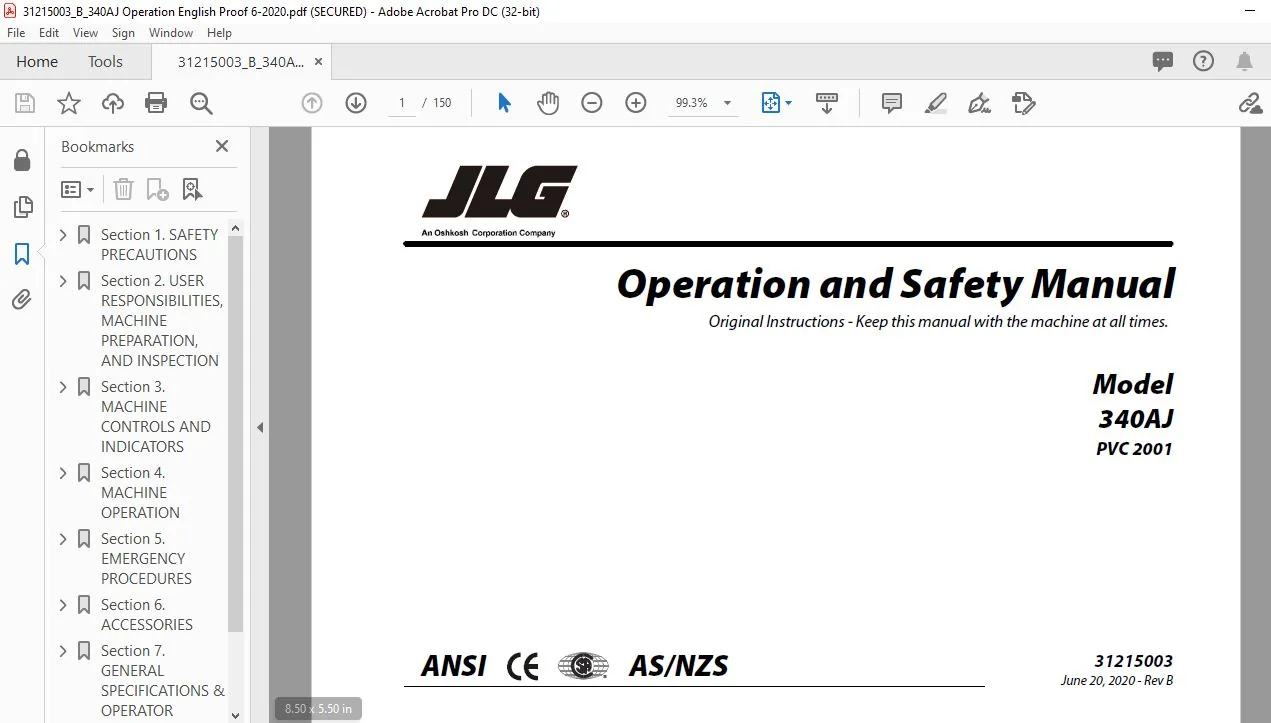The width and height of the screenshot is (1271, 723).
Task: Jump to Section 5 Emergency Procedures
Action: 146,558
